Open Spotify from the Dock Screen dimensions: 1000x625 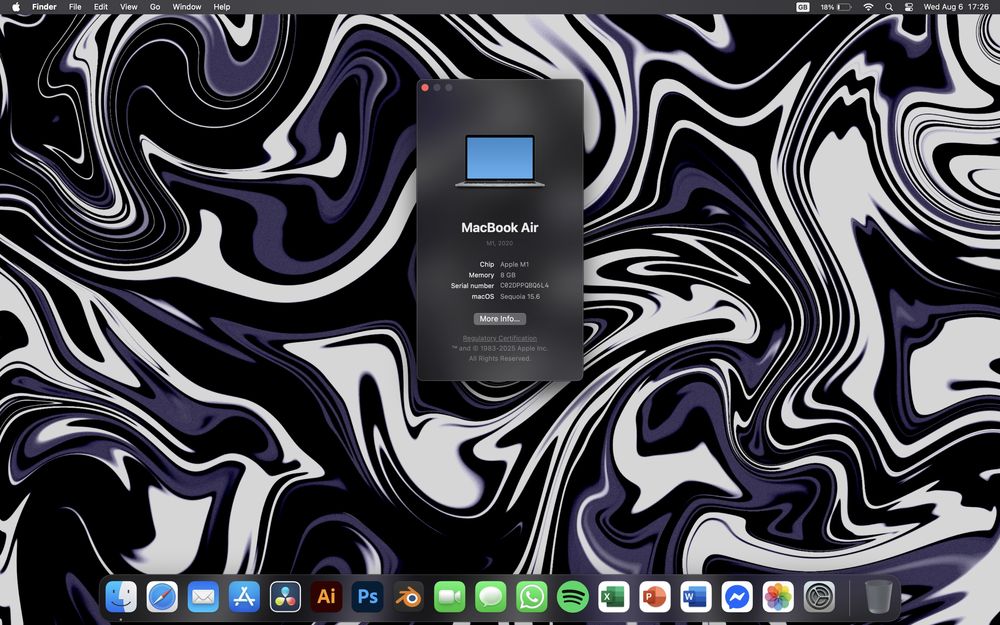[x=573, y=597]
